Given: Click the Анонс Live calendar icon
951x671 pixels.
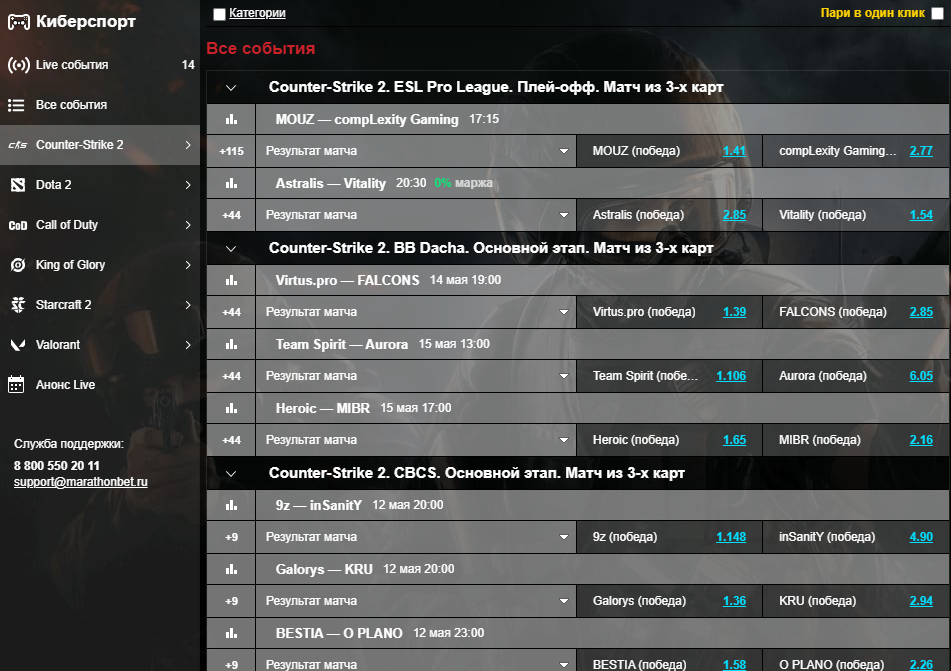Looking at the screenshot, I should 16,385.
